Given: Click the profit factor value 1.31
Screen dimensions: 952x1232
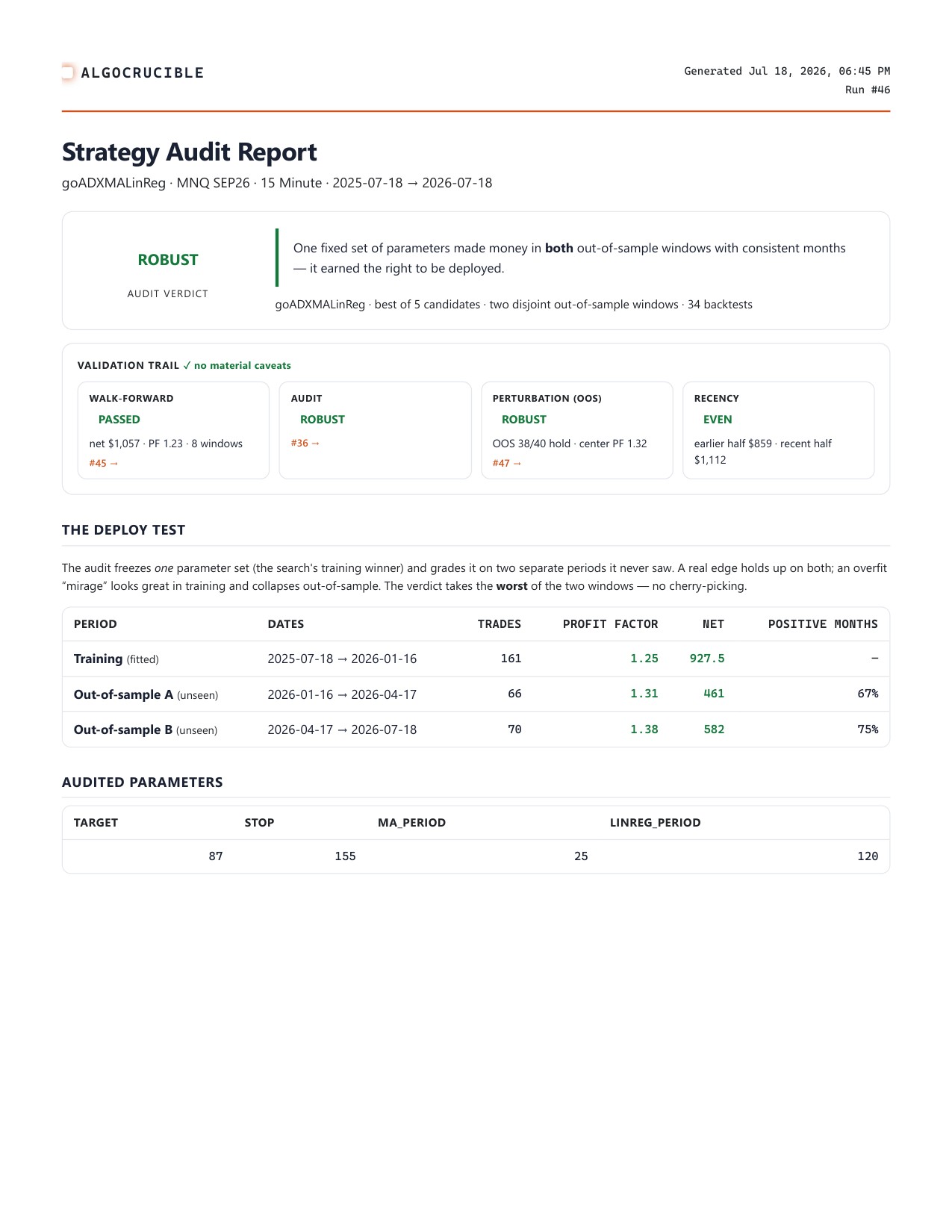Looking at the screenshot, I should click(x=644, y=694).
